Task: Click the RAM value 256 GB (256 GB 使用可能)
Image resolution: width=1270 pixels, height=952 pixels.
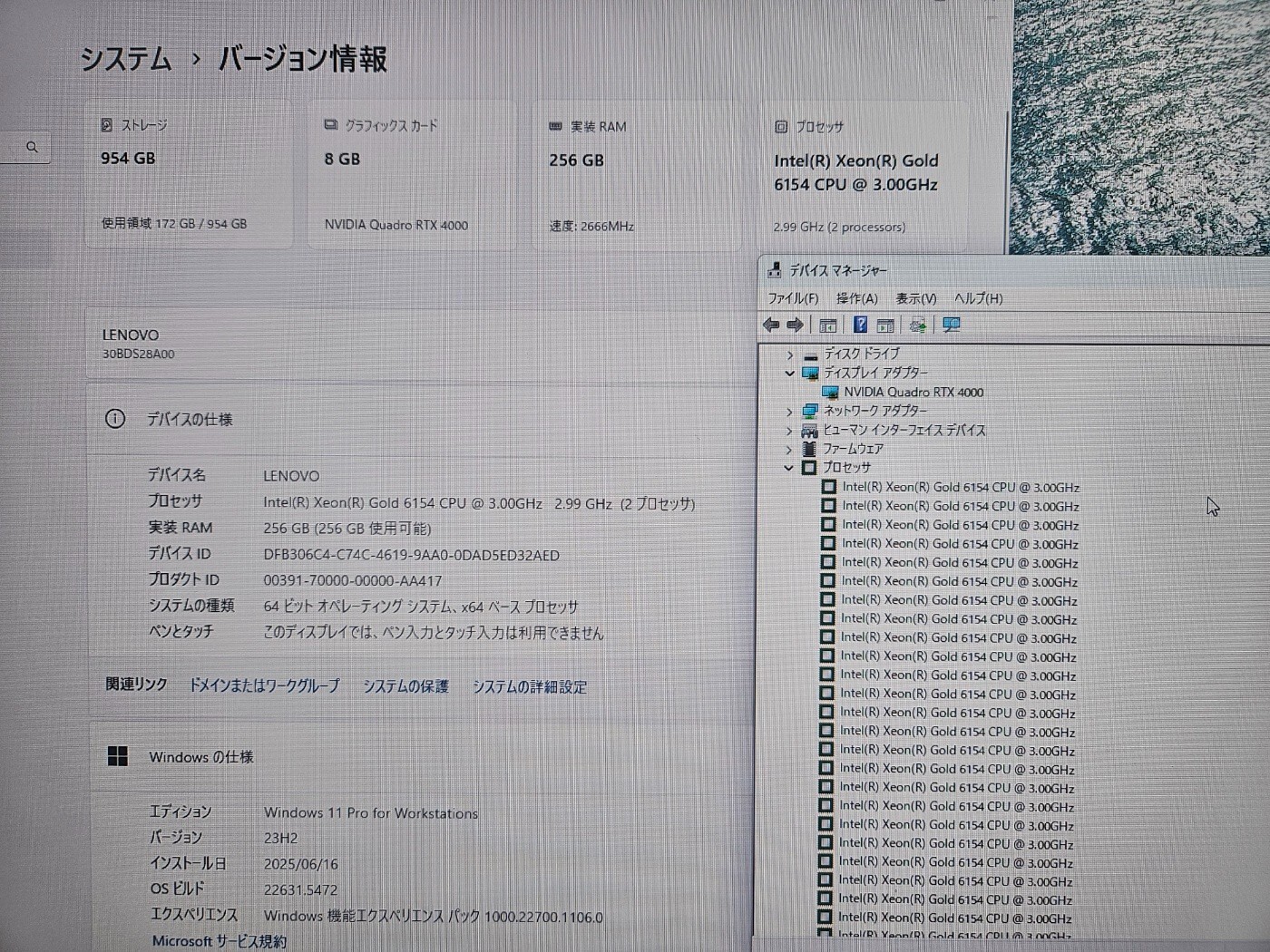Action: [347, 528]
